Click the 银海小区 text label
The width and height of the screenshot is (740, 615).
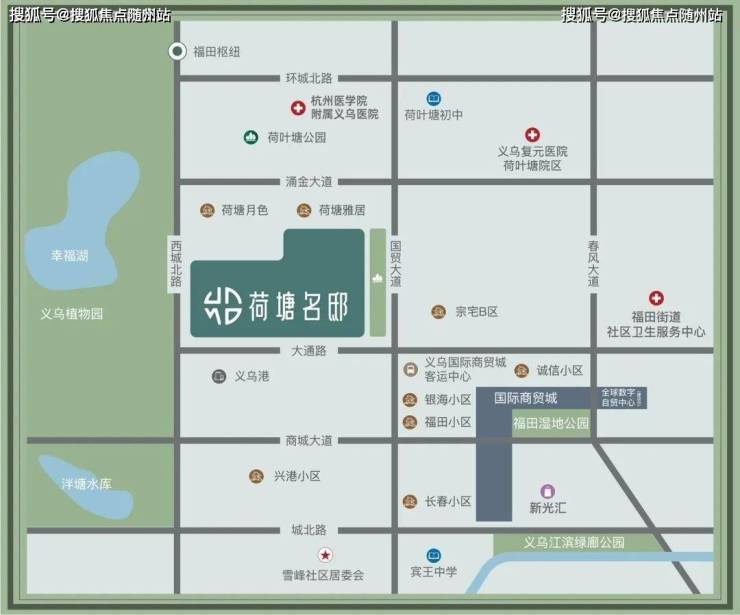pos(448,400)
